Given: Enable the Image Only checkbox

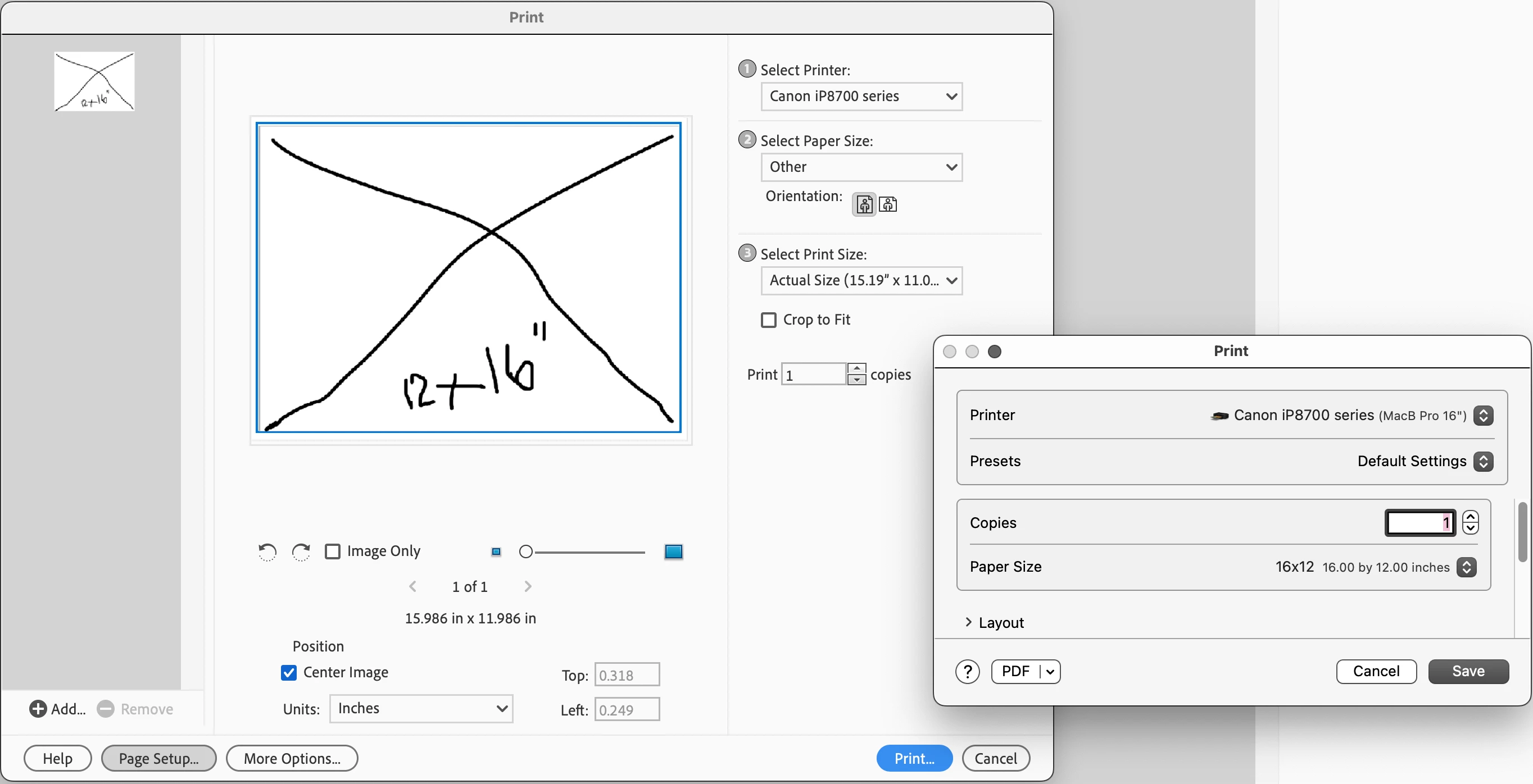Looking at the screenshot, I should [333, 551].
